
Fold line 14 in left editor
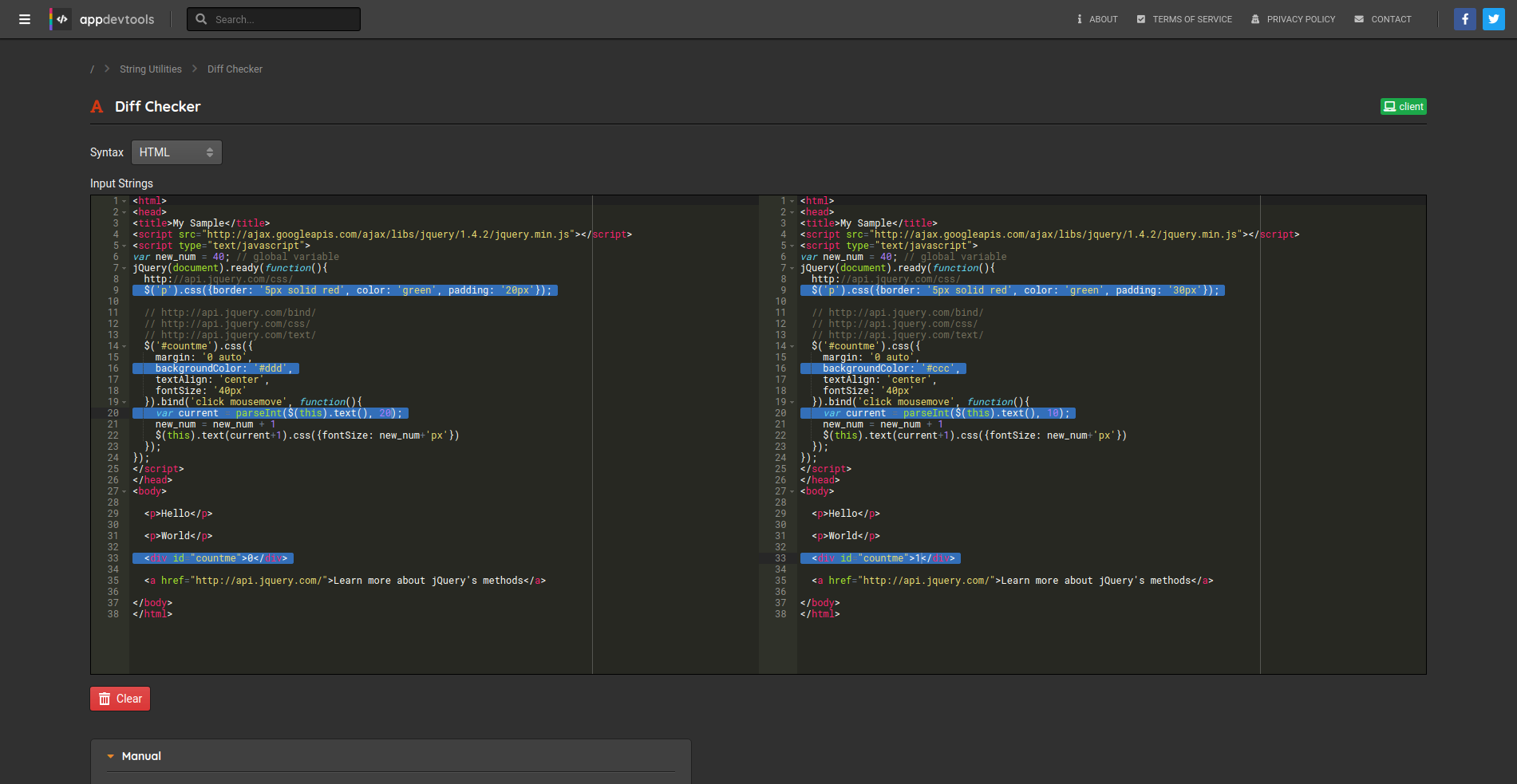pyautogui.click(x=124, y=347)
